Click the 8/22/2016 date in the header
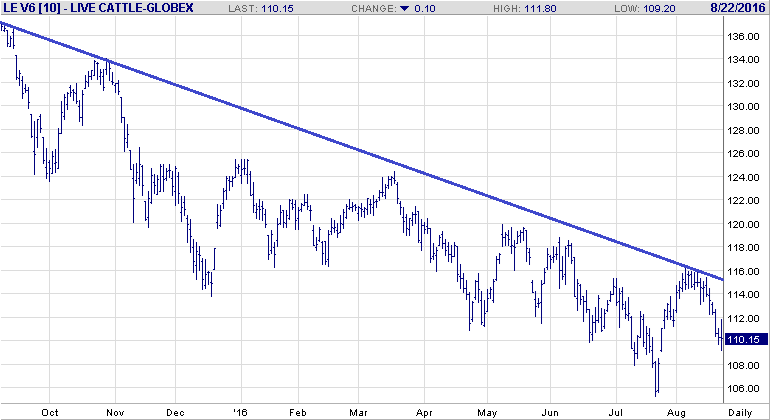This screenshot has height=420, width=770. 737,8
